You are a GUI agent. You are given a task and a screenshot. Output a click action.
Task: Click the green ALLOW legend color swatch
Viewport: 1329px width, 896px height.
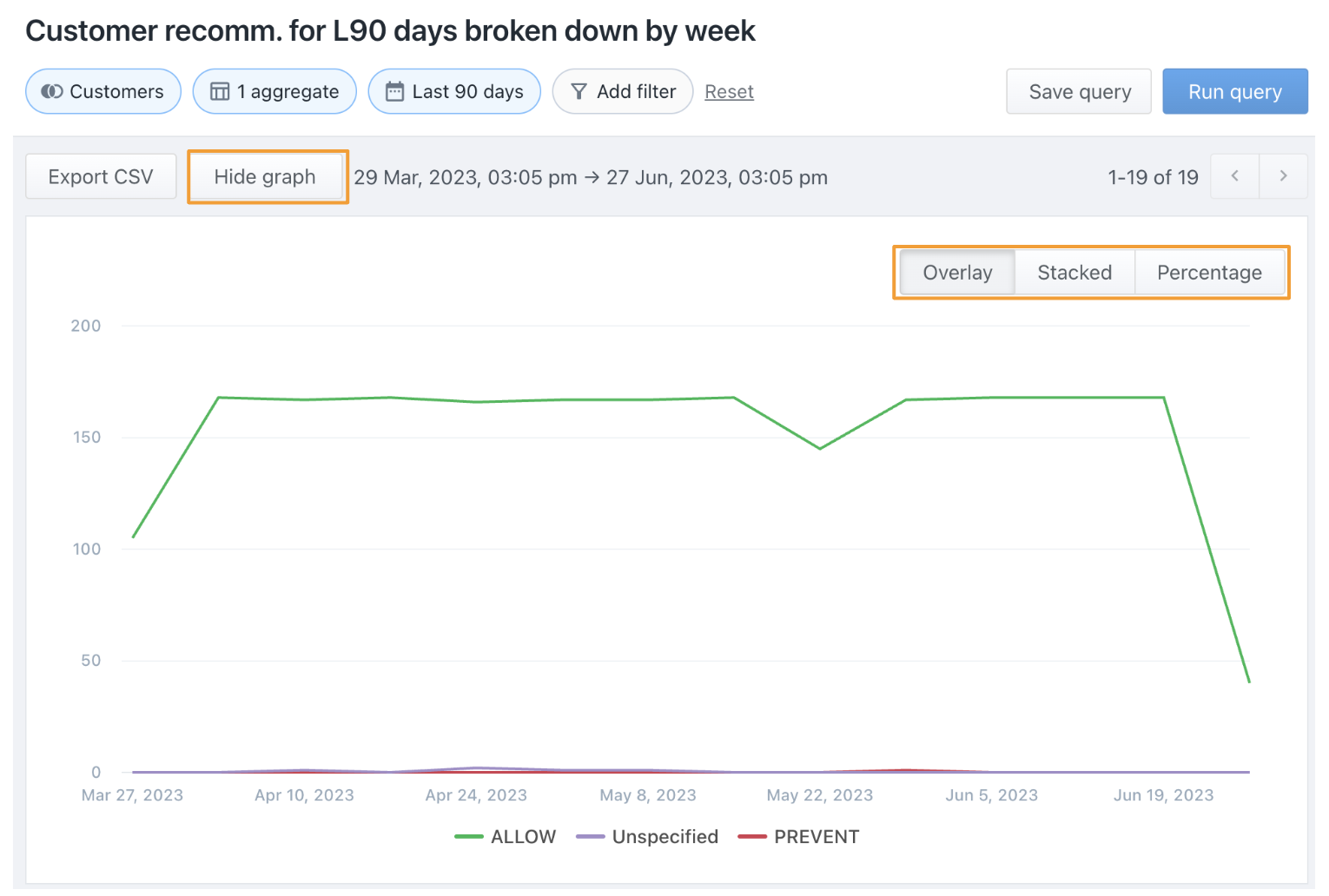tap(469, 837)
